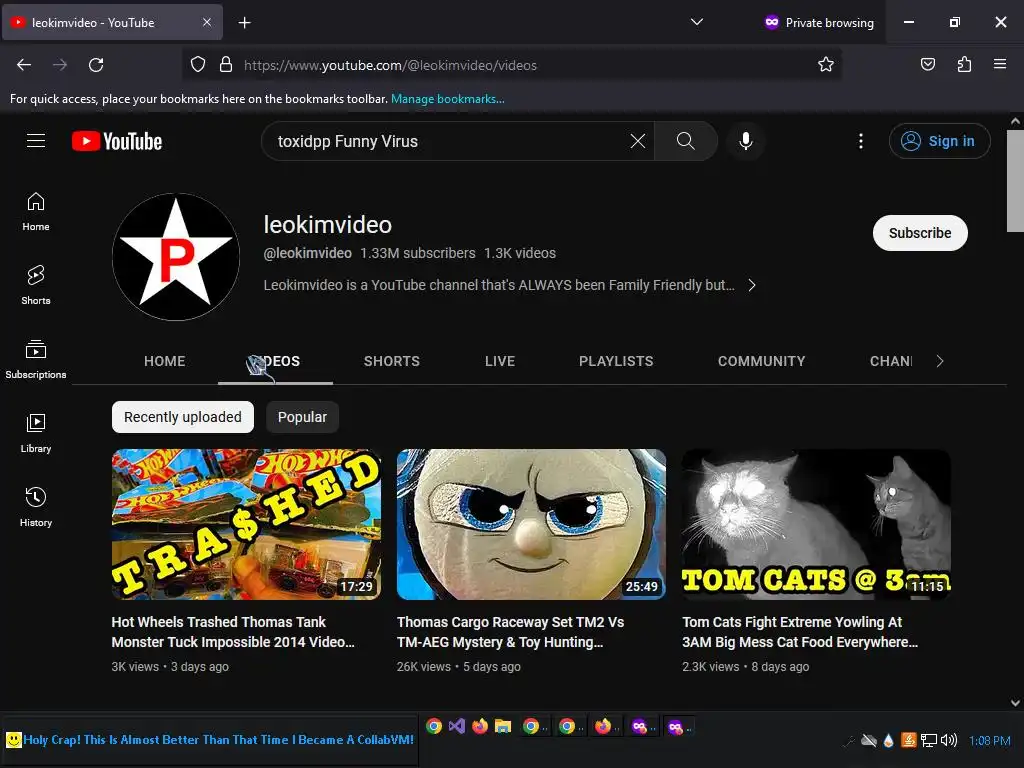
Task: Open History in the left sidebar
Action: click(x=36, y=507)
